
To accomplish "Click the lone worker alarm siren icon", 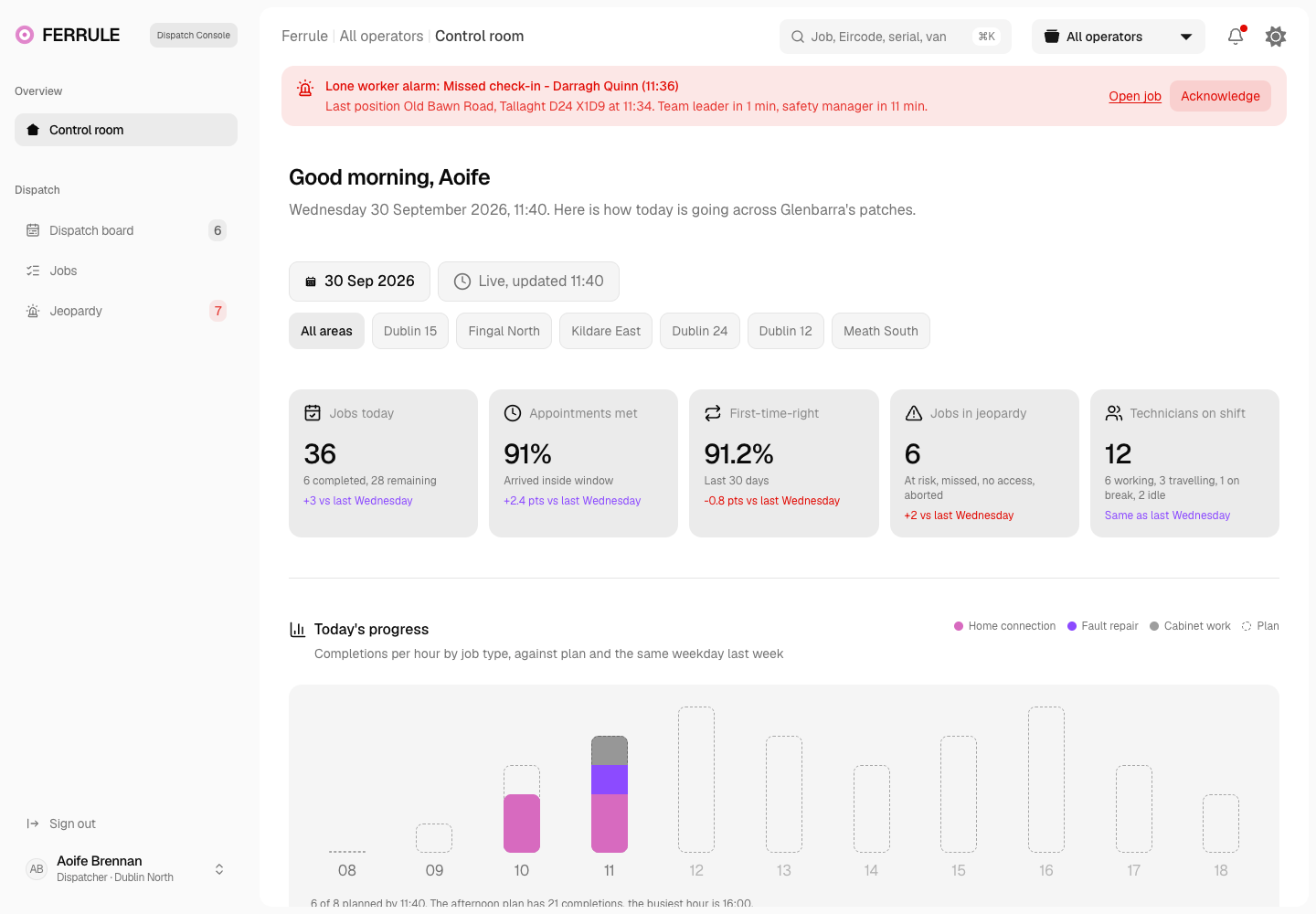I will 305,88.
